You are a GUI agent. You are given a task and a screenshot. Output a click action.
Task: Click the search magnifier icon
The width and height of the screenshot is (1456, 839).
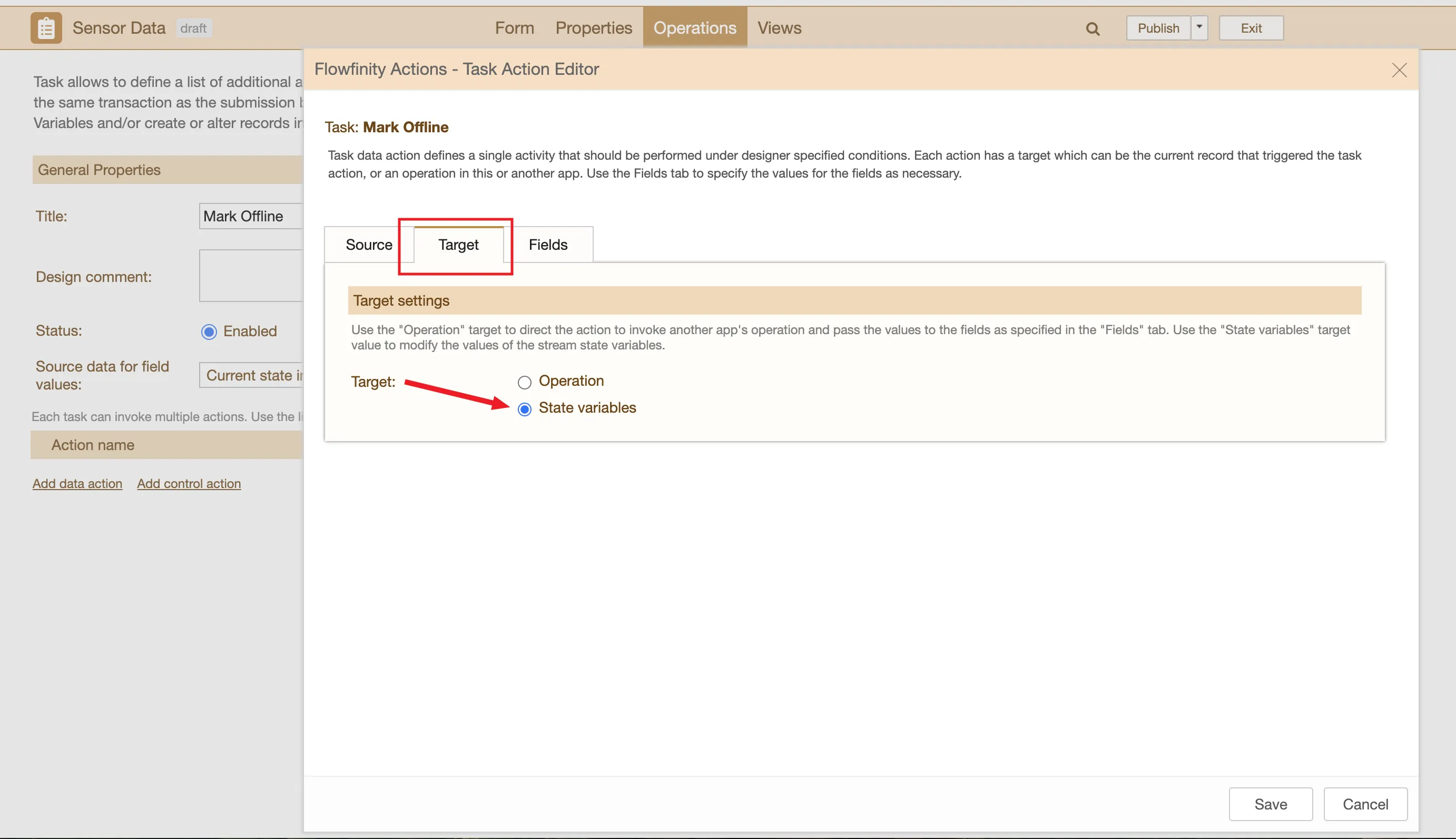point(1093,29)
